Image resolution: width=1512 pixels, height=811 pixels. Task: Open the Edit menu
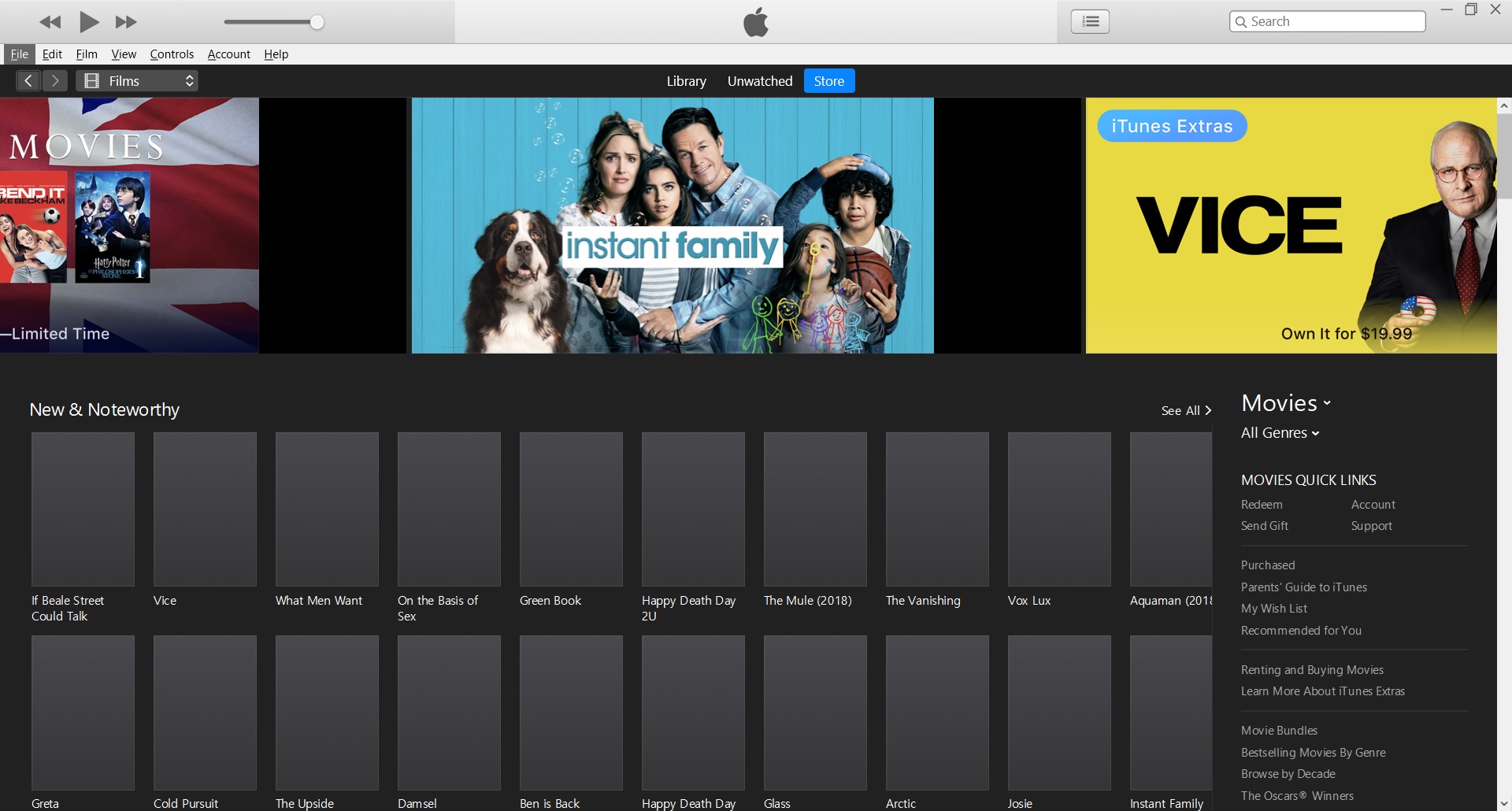pos(52,54)
